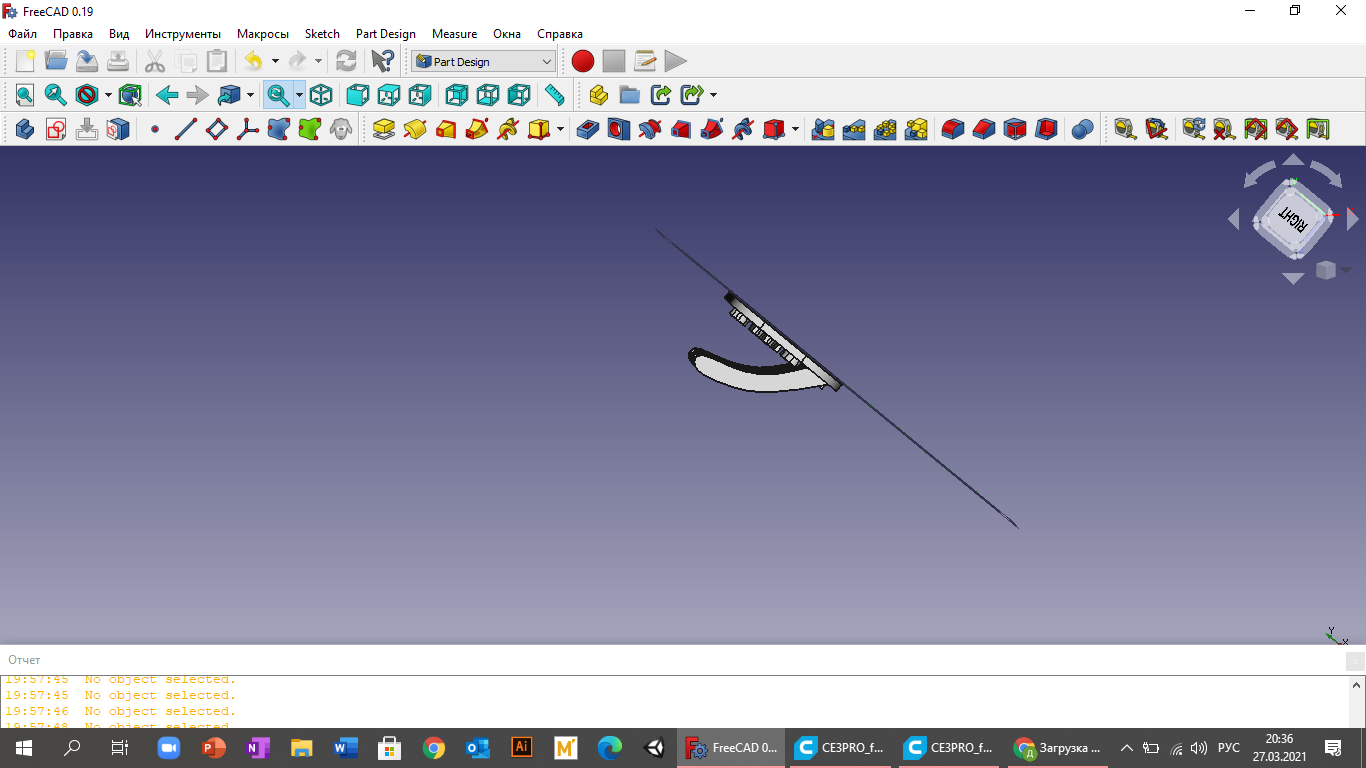1366x768 pixels.
Task: Open the Макросы menu
Action: [263, 34]
